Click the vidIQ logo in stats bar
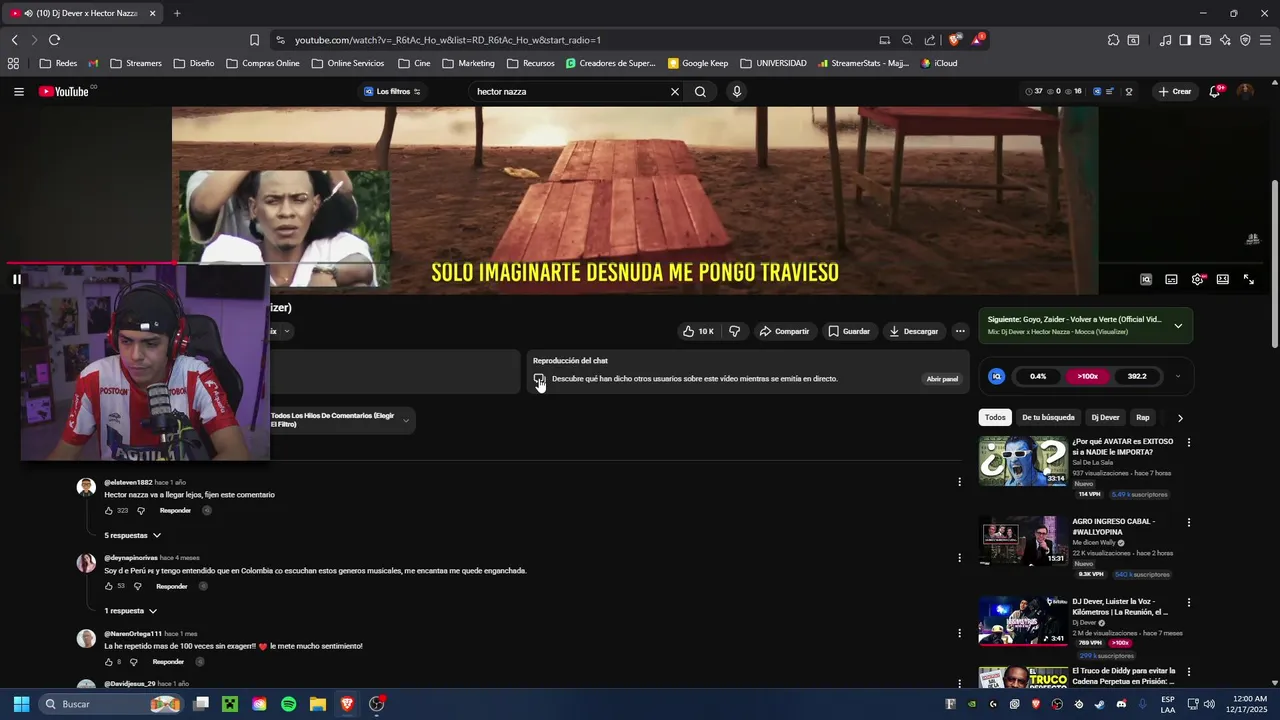The height and width of the screenshot is (720, 1280). [x=996, y=376]
